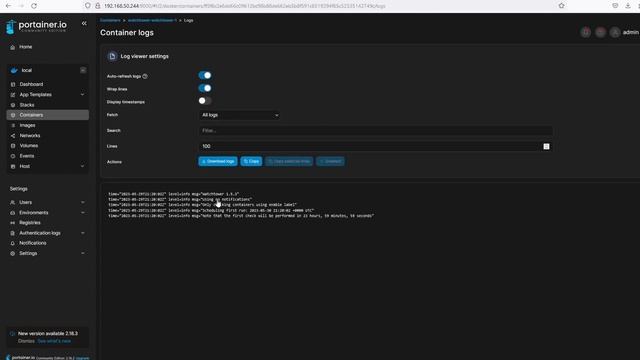This screenshot has width=640, height=360.
Task: Dismiss the new version notice
Action: (x=26, y=341)
